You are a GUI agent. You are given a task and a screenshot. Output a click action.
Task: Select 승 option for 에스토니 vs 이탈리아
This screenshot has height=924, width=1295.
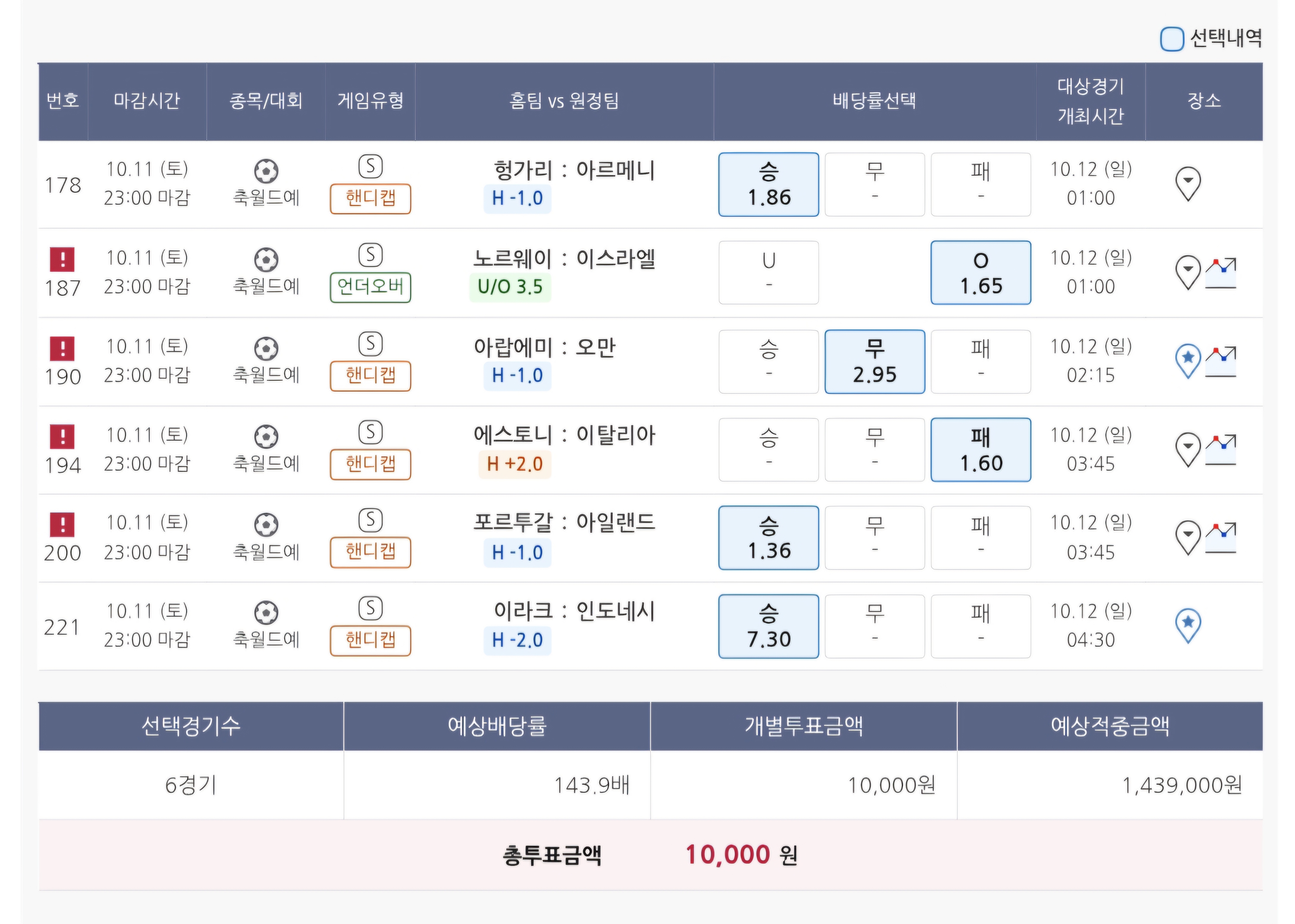(x=769, y=449)
